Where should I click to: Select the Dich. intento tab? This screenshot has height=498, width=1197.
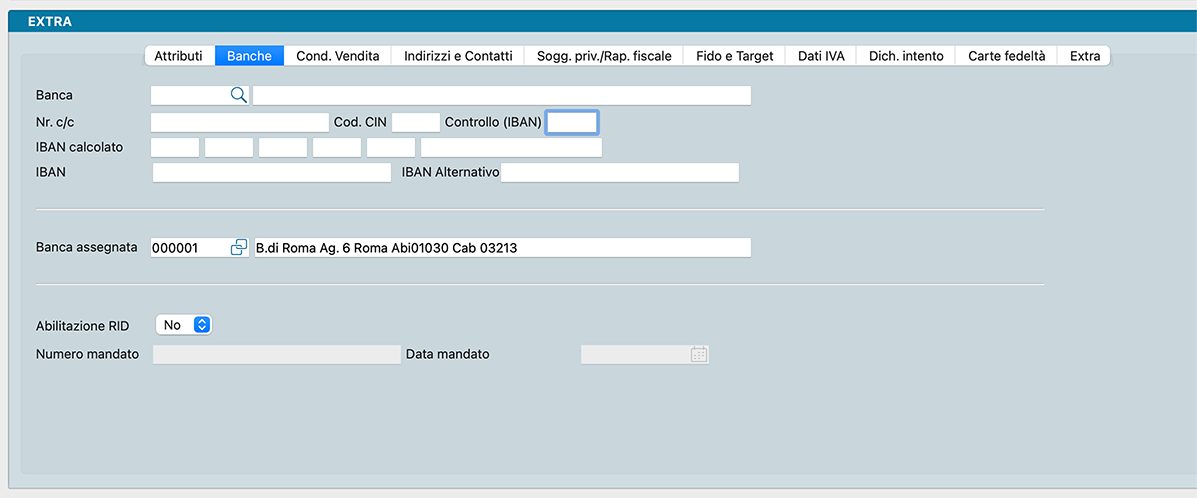(x=906, y=56)
